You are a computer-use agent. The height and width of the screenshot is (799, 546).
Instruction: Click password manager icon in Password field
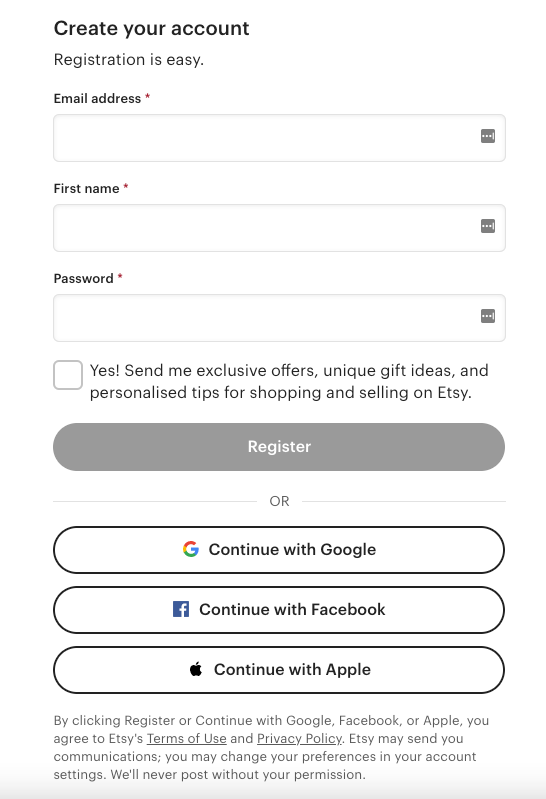pos(488,316)
